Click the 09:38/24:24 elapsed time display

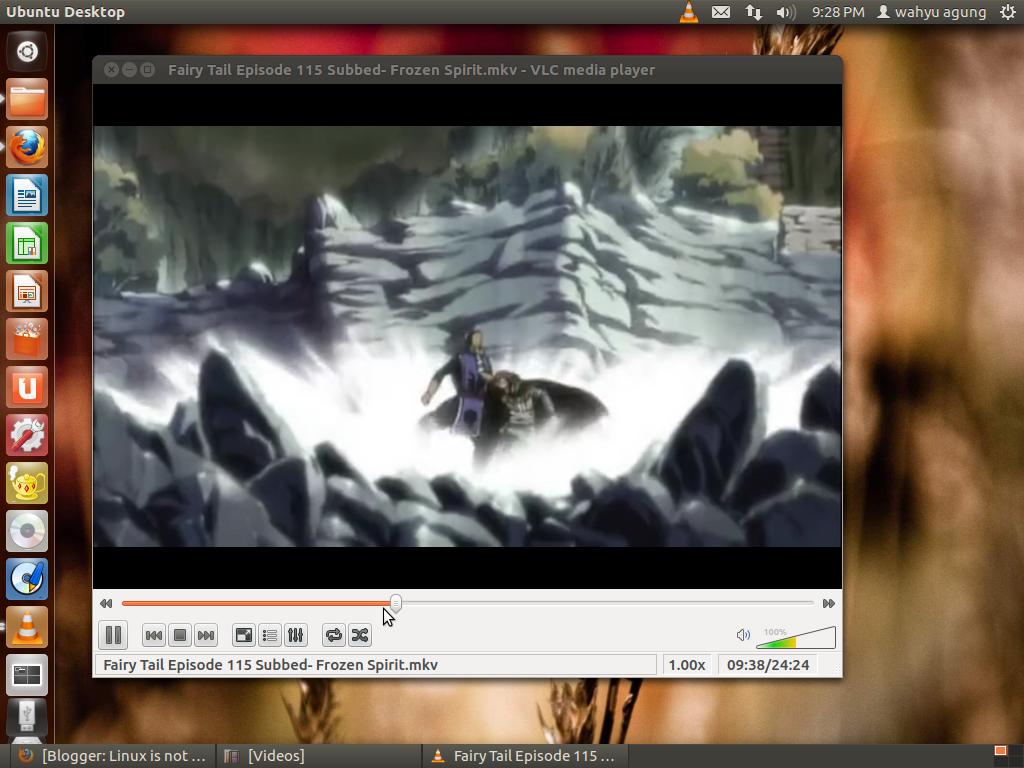(768, 665)
